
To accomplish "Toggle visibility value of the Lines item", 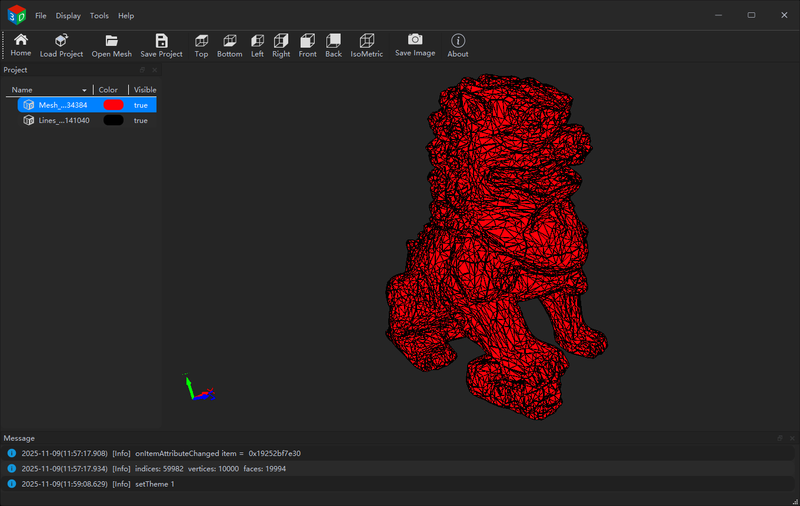I will pos(141,120).
